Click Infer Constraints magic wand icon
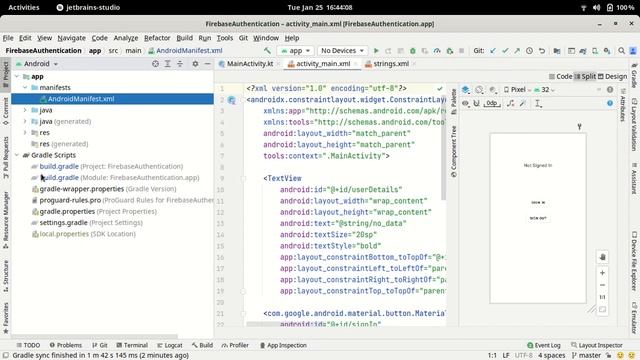640x360 pixels. tap(523, 104)
